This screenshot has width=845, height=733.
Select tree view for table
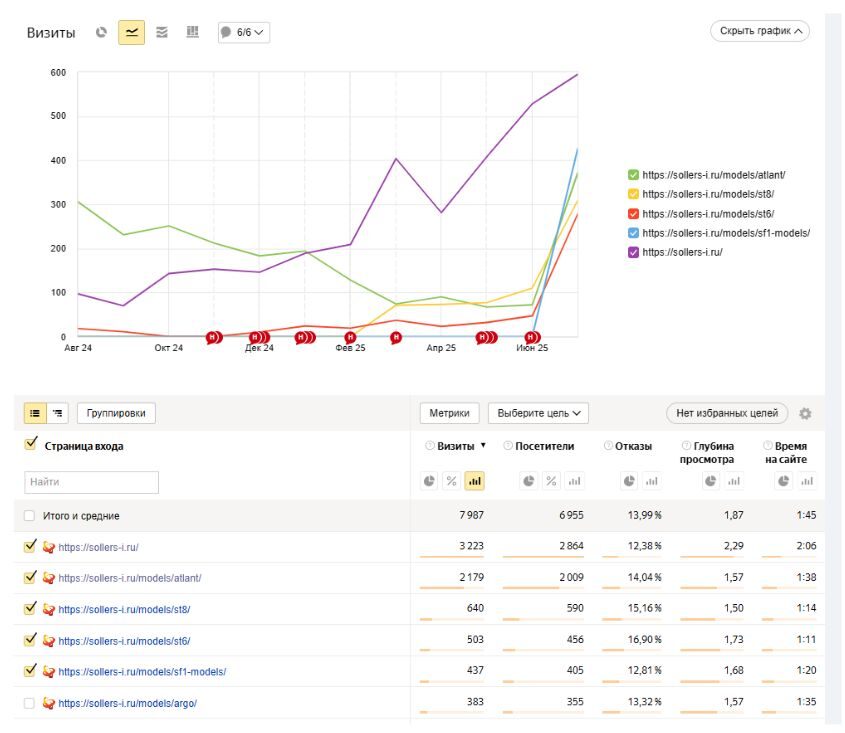click(57, 413)
